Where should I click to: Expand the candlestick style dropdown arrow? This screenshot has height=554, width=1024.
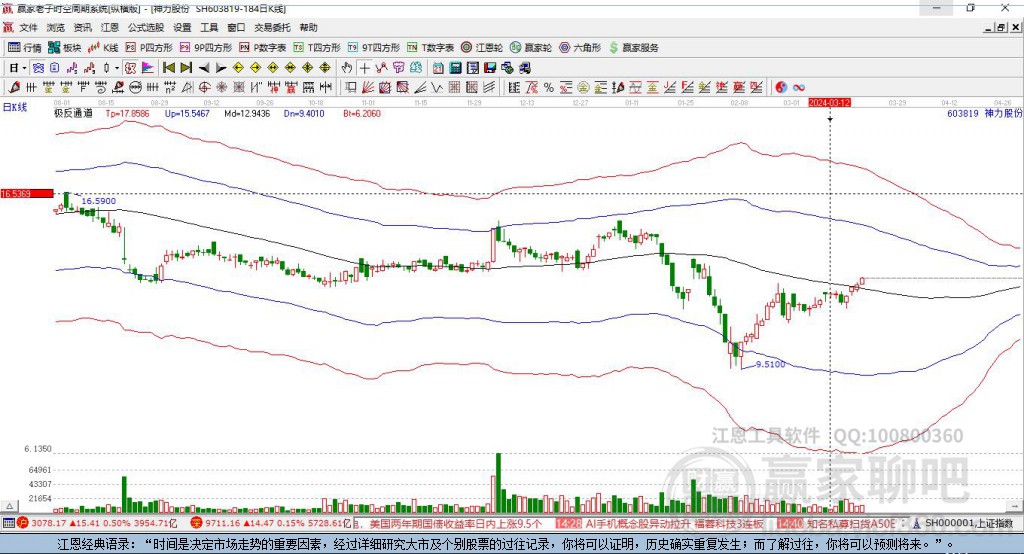(117, 68)
